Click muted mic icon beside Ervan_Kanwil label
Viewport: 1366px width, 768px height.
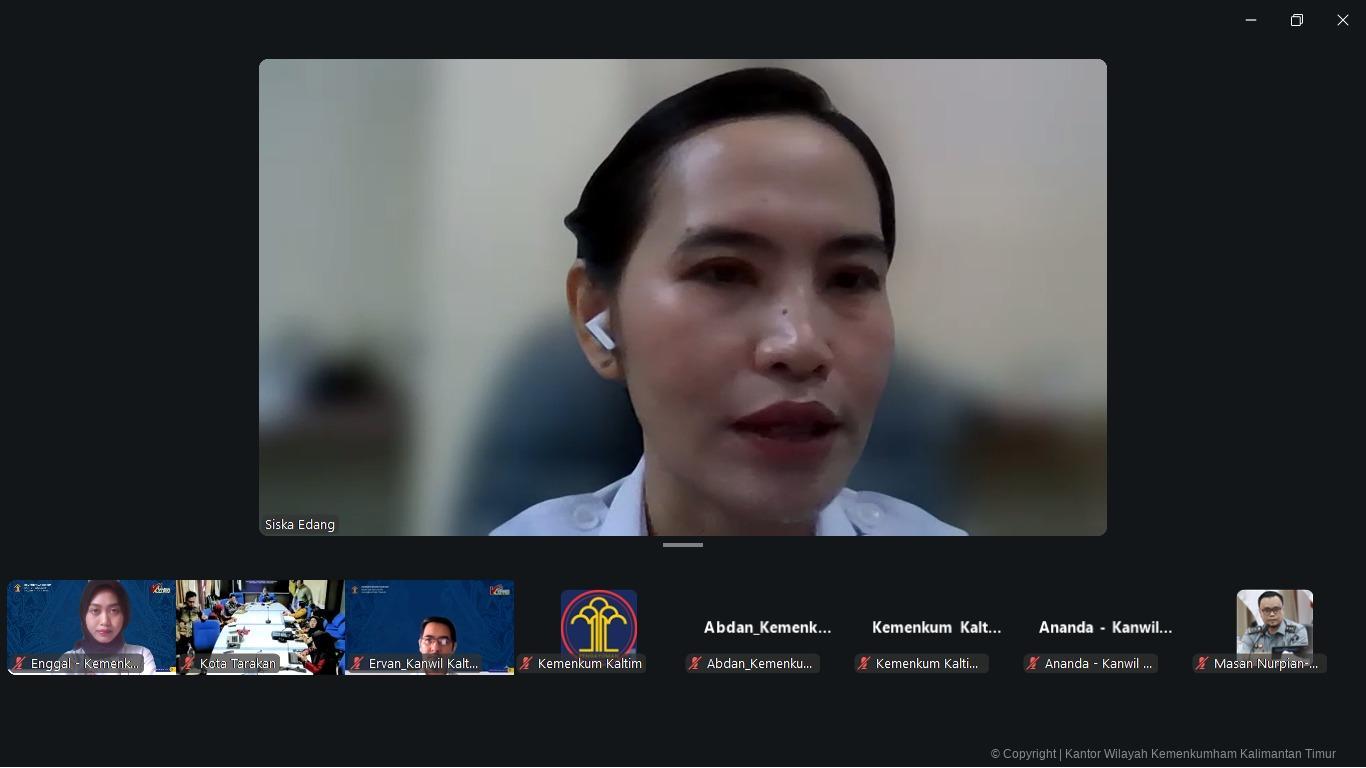click(x=357, y=664)
